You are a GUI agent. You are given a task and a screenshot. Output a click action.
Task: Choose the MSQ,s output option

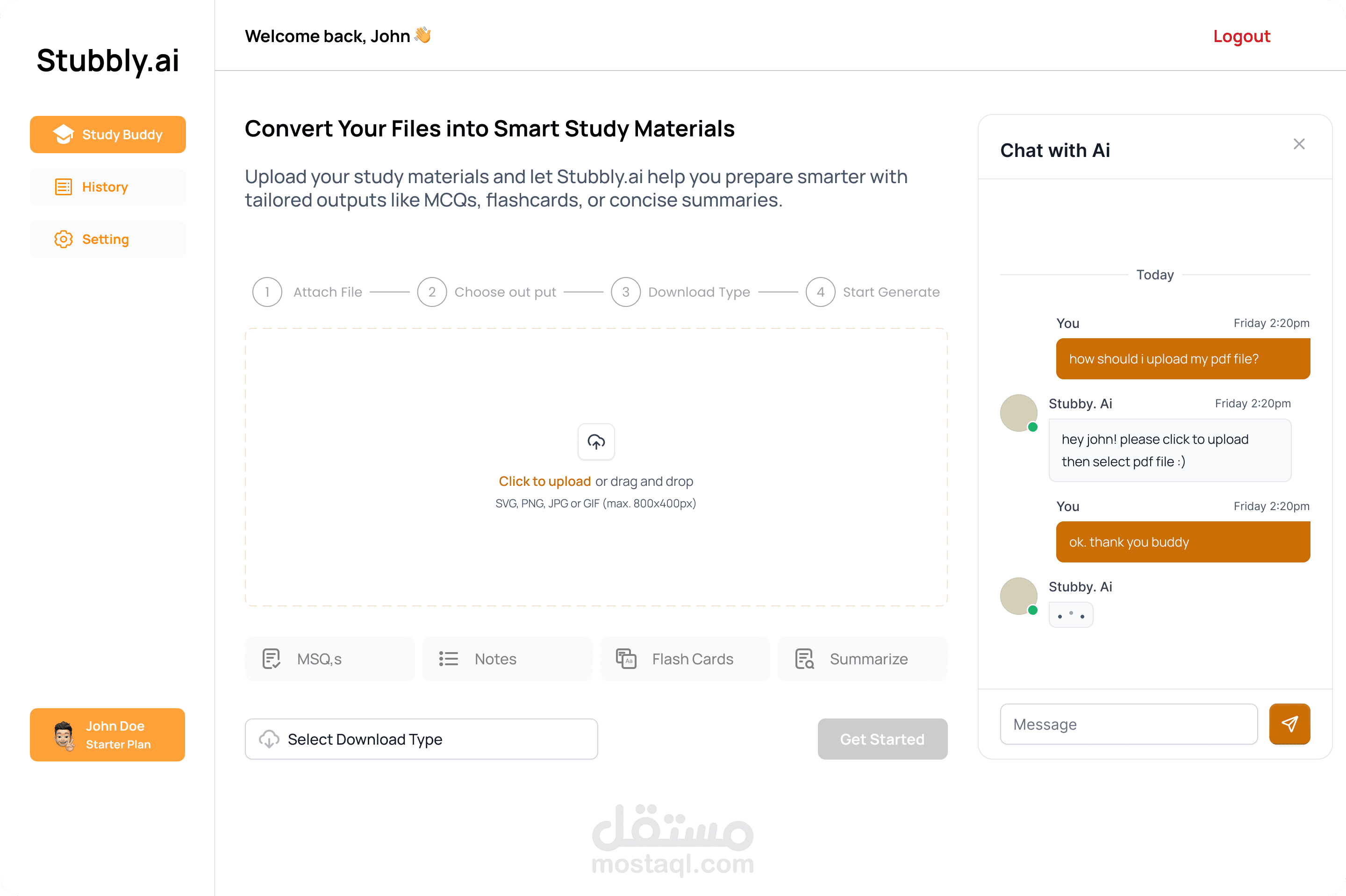pyautogui.click(x=330, y=659)
